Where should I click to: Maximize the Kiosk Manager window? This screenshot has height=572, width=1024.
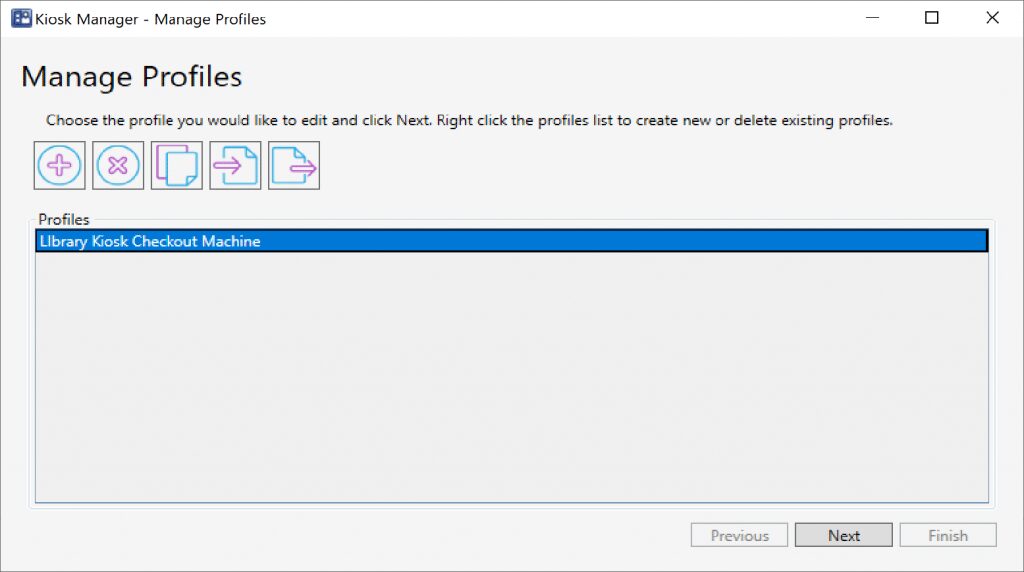932,18
